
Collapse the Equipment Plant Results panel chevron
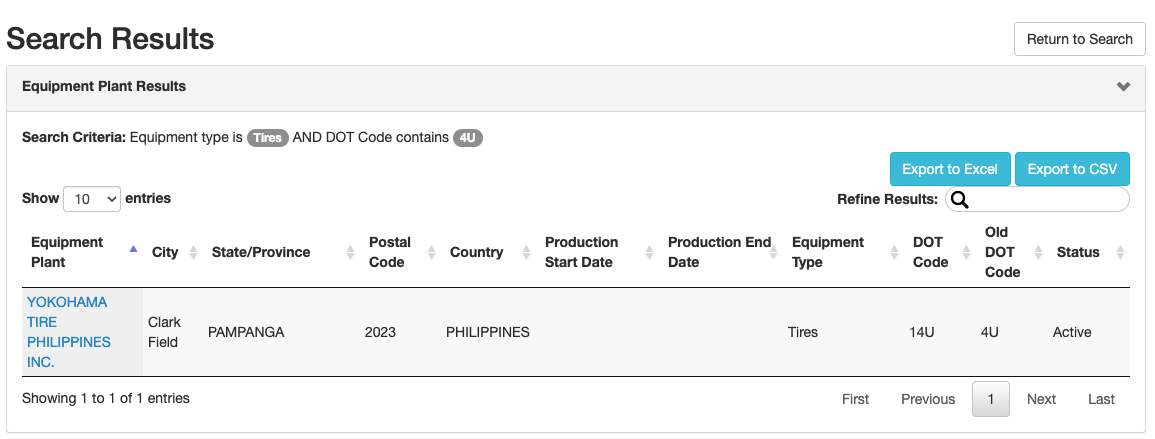tap(1123, 87)
